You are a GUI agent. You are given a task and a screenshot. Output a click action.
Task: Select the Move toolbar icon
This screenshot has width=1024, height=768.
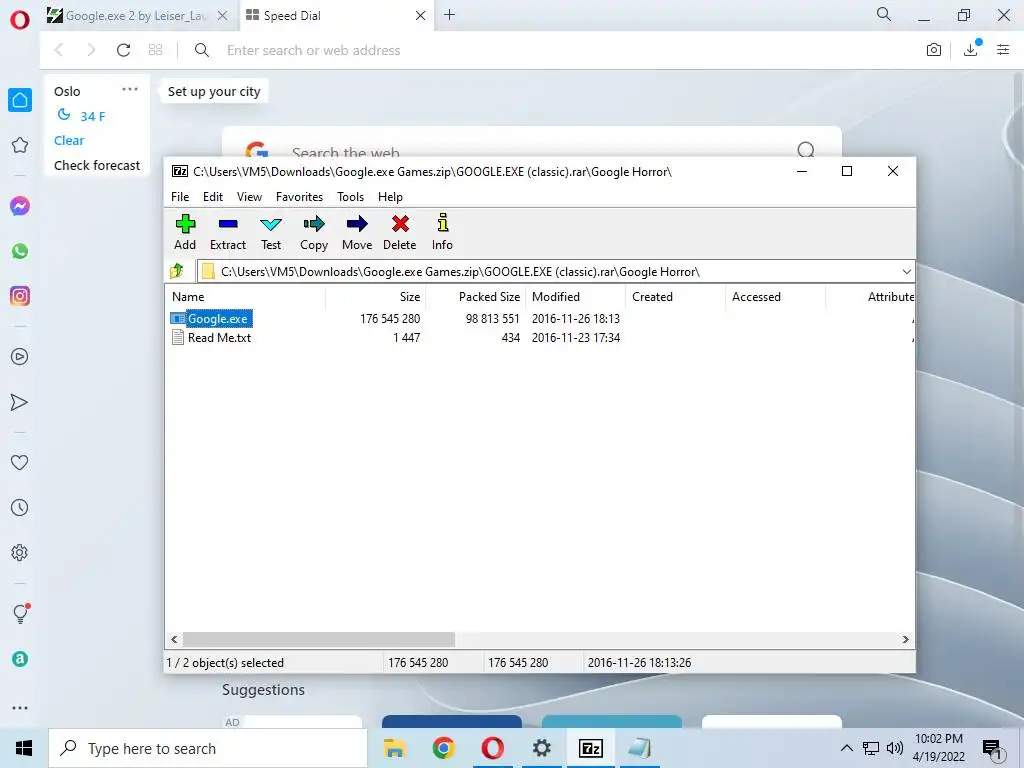point(357,232)
